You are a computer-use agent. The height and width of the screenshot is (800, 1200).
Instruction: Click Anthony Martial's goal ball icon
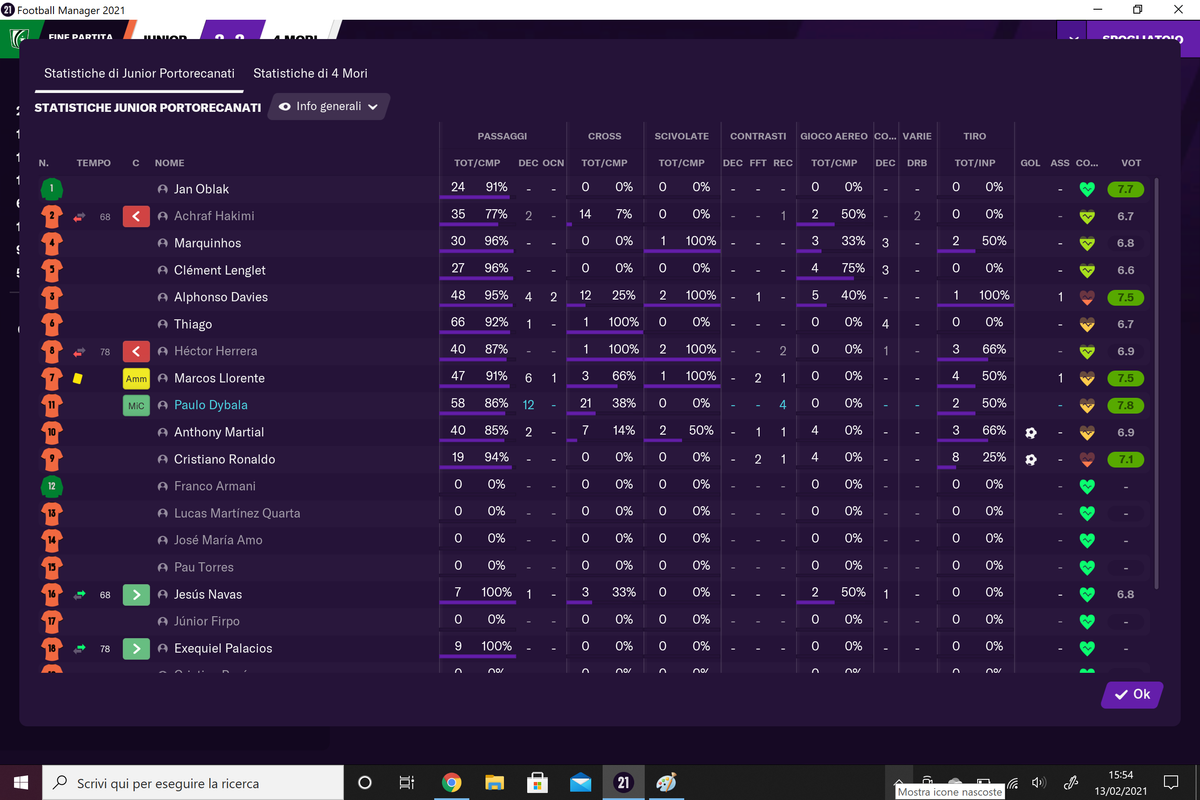click(x=1031, y=432)
